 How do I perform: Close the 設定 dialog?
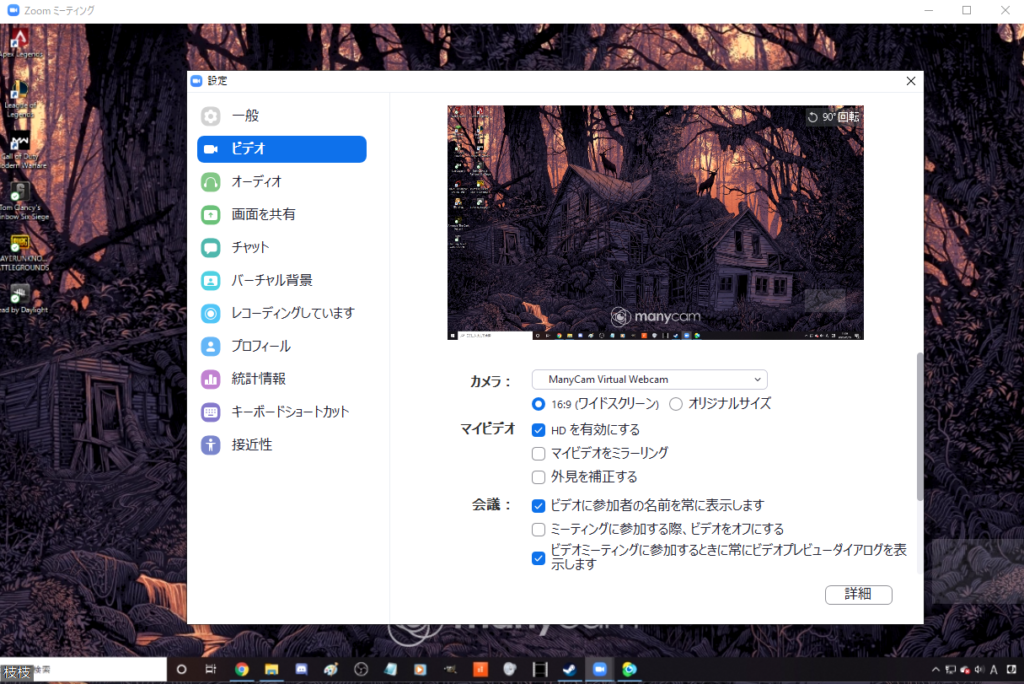[911, 81]
